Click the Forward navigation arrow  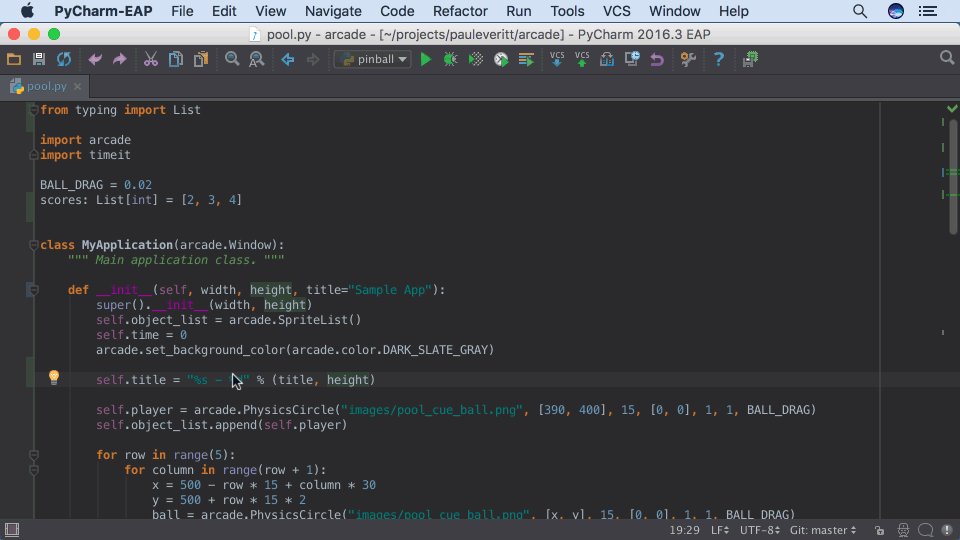point(313,59)
